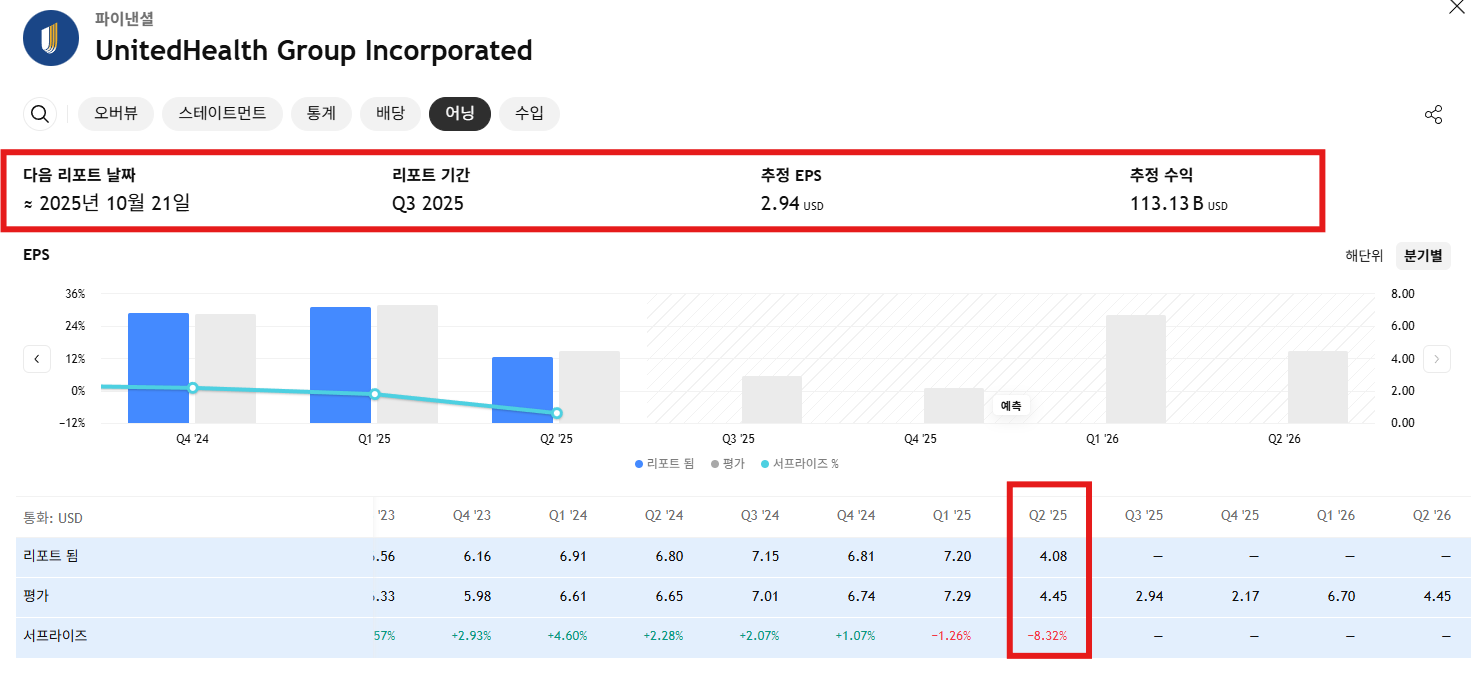Viewport: 1477px width, 679px height.
Task: Click the Q2 '25 column header
Action: [1048, 516]
